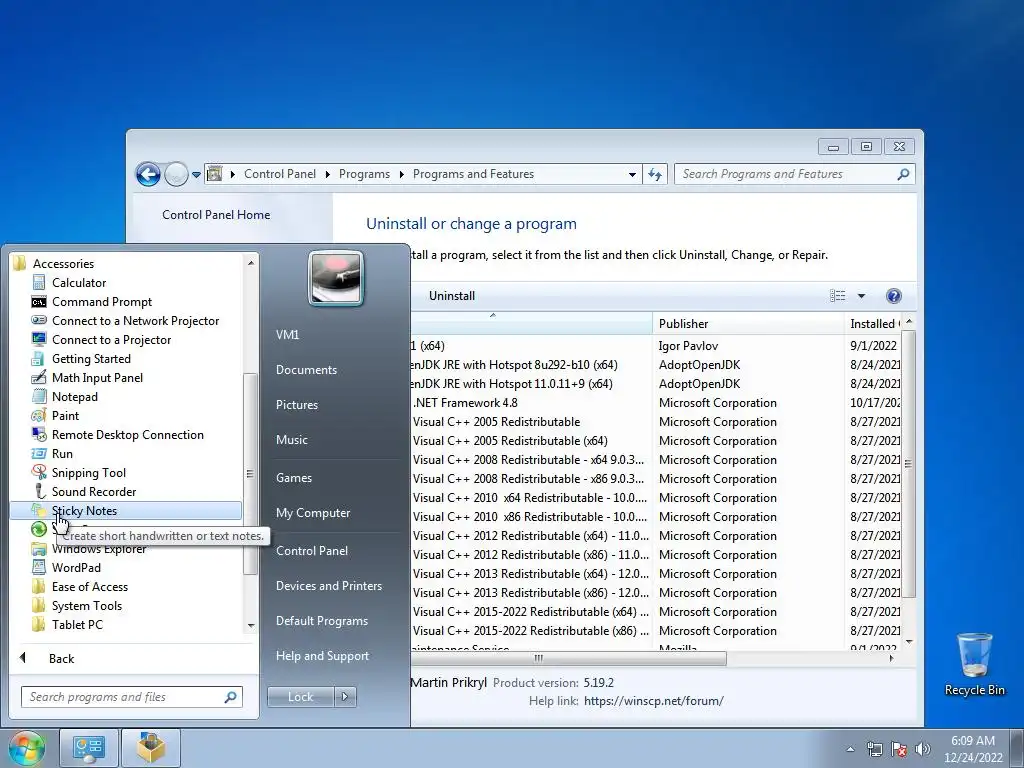
Task: Open Windows Explorer from Accessories
Action: click(99, 549)
